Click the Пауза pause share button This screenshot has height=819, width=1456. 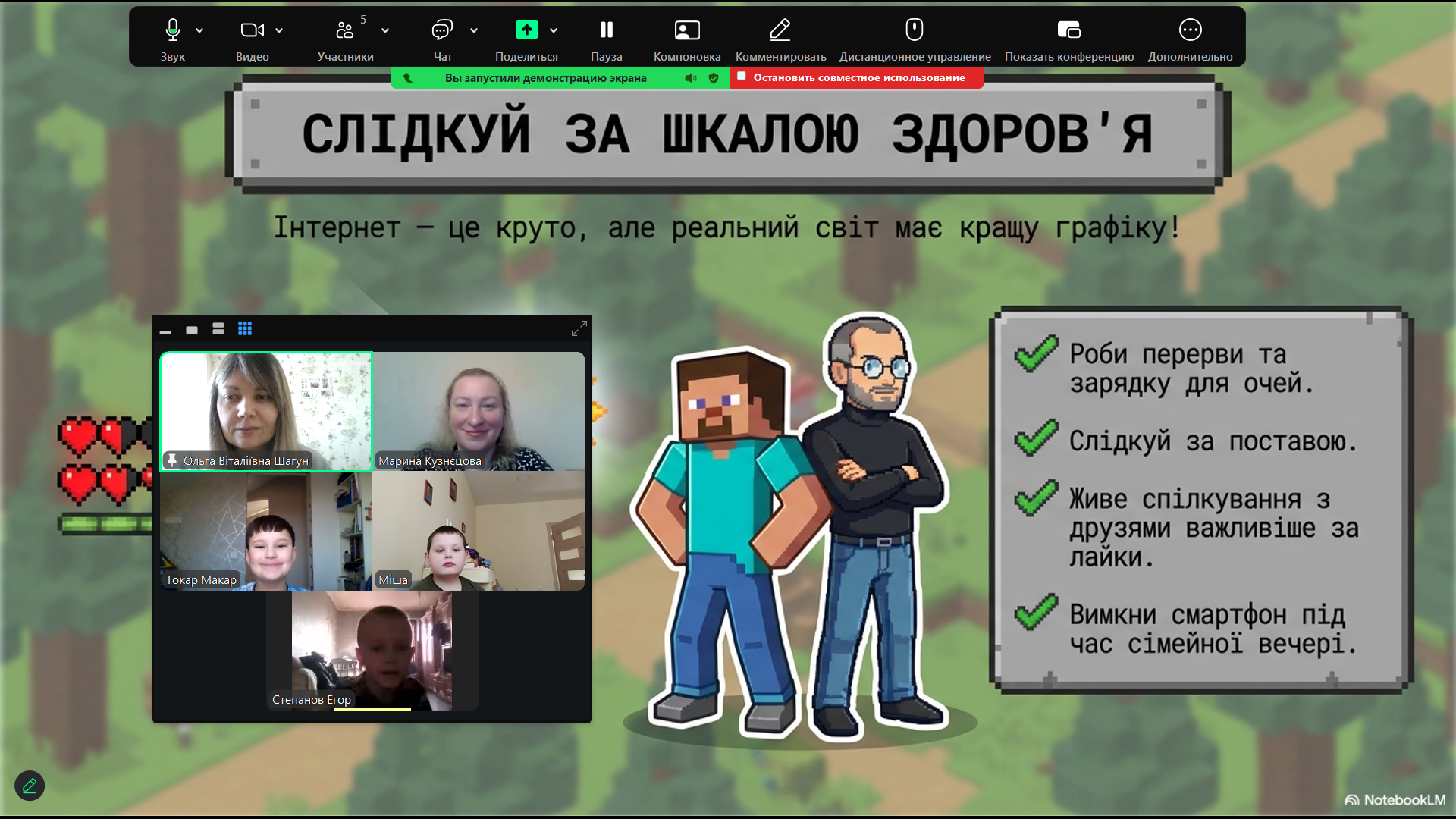[606, 30]
